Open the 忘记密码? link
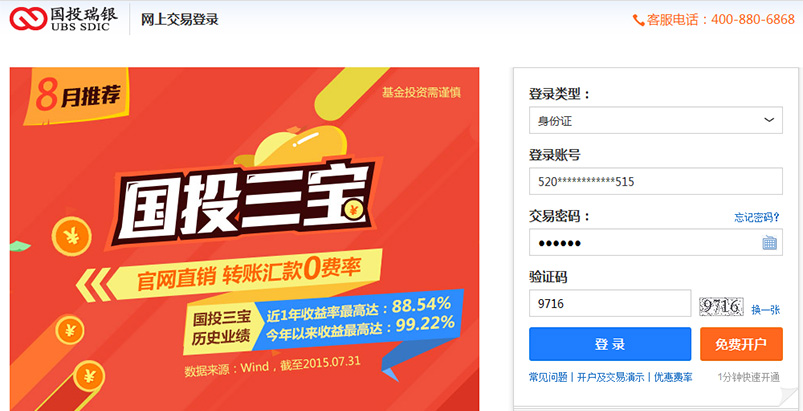The width and height of the screenshot is (803, 411). (x=757, y=217)
